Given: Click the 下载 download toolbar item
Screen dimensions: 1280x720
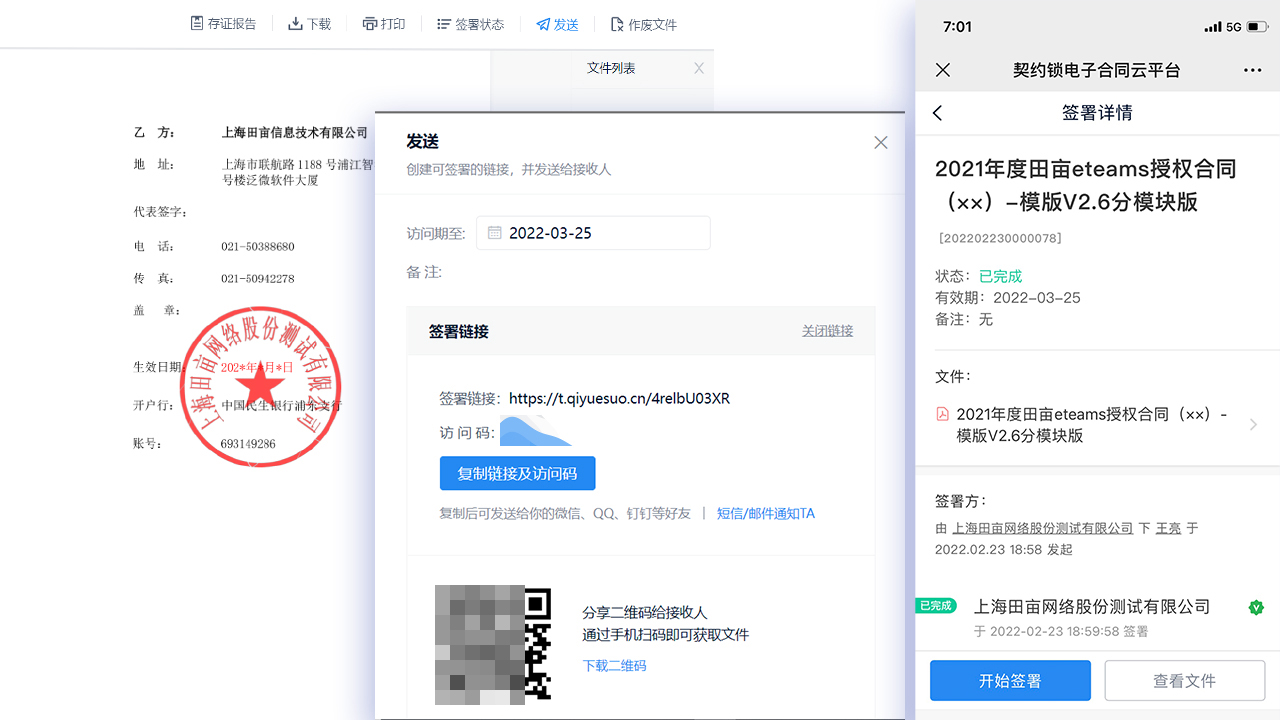Looking at the screenshot, I should (310, 24).
